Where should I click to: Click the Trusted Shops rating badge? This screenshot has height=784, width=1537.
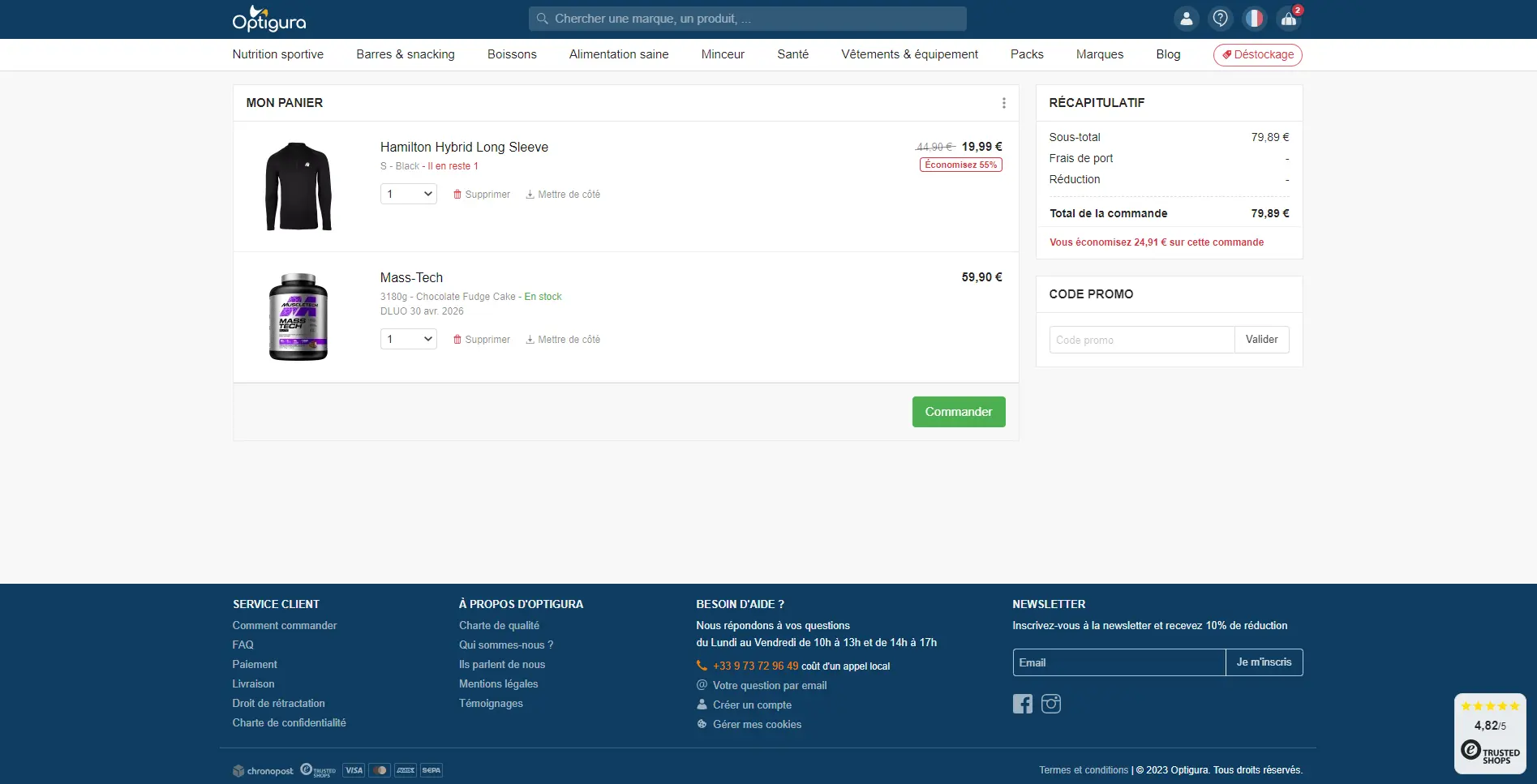point(1491,734)
